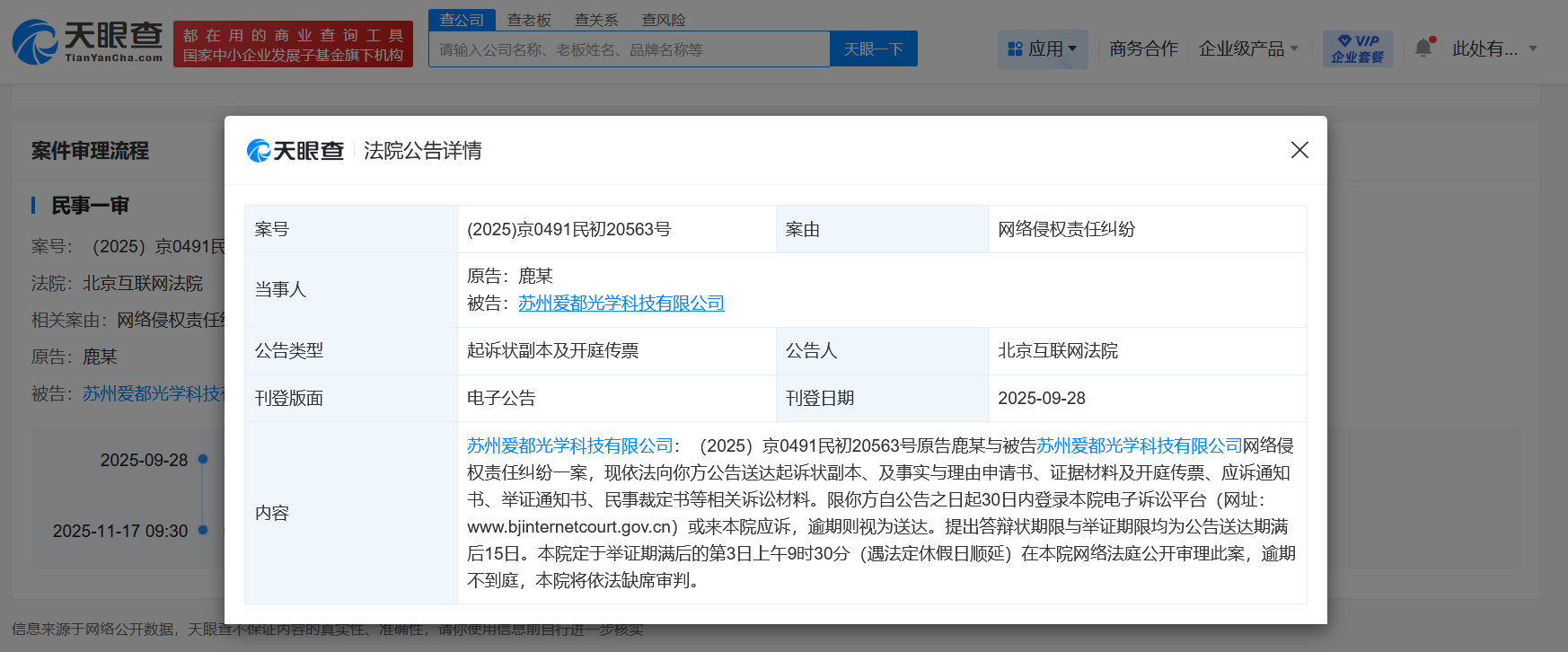Click the background 被告 company link
The width and height of the screenshot is (1568, 652).
[x=154, y=393]
